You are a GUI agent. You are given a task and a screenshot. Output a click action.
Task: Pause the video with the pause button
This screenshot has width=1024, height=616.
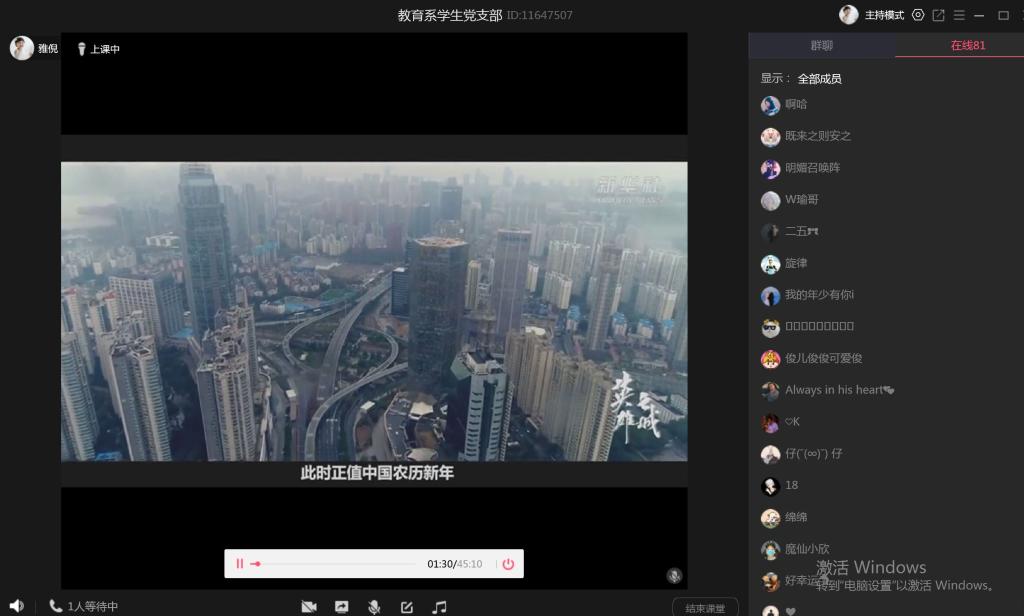[239, 564]
